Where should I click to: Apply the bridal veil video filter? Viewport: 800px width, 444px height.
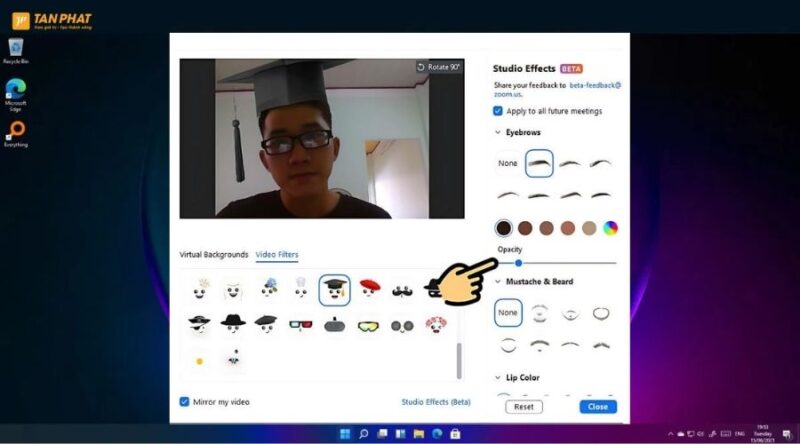(x=233, y=290)
